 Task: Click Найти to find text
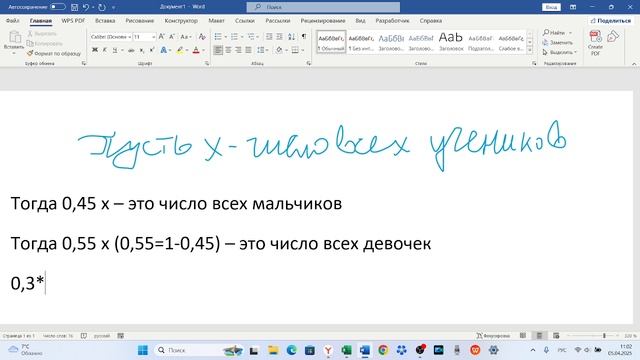[x=554, y=33]
